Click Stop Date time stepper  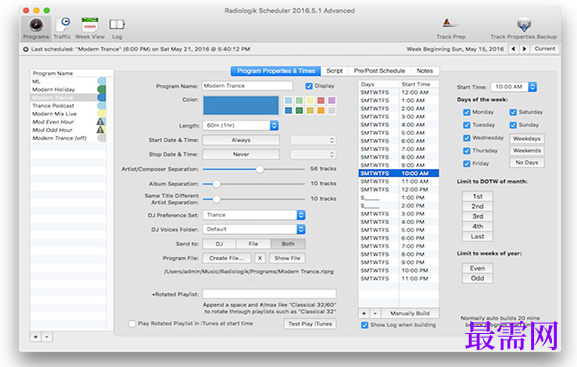(x=332, y=155)
